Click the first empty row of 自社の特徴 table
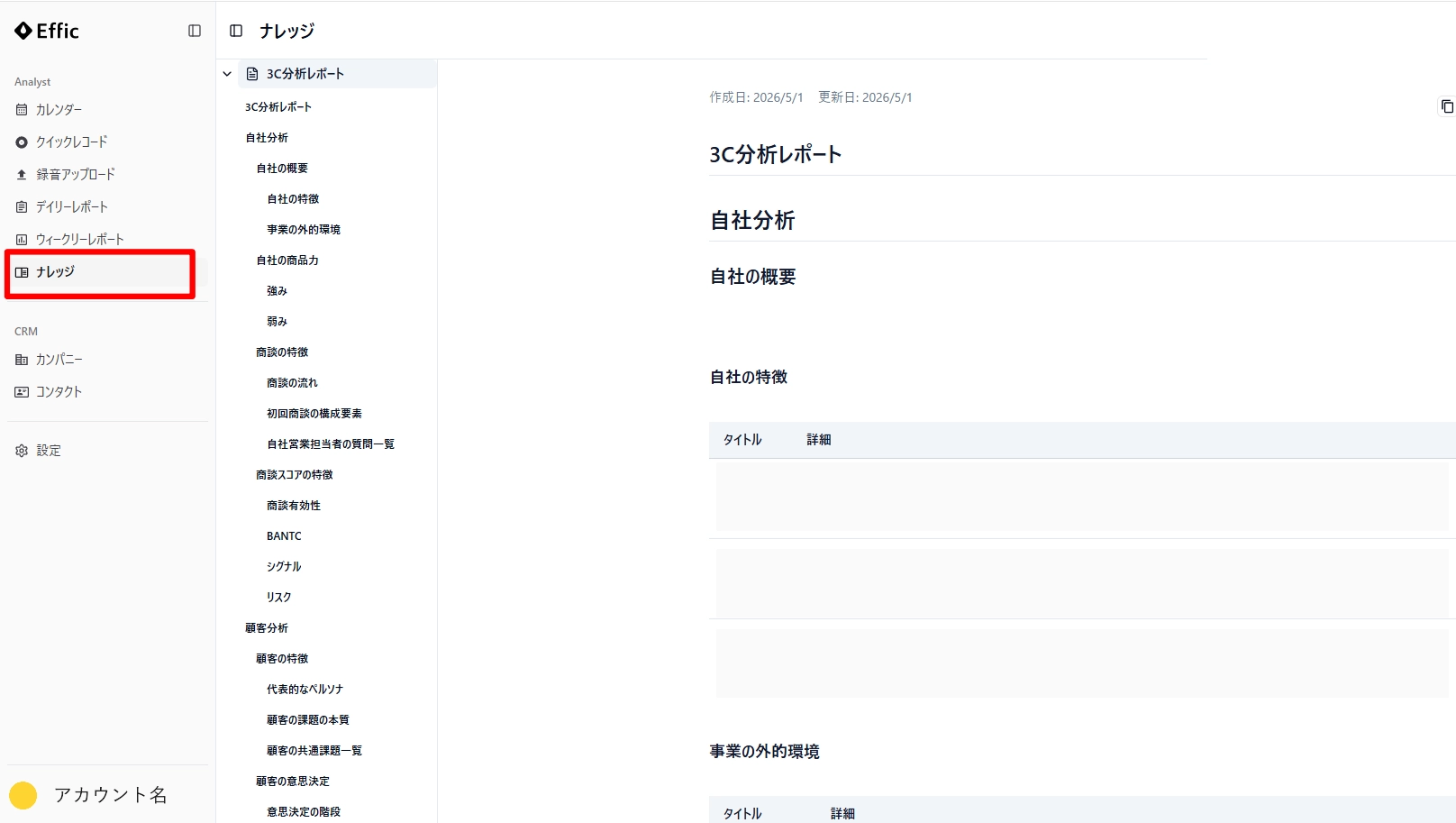Screen dimensions: 1456x823 coord(1082,498)
